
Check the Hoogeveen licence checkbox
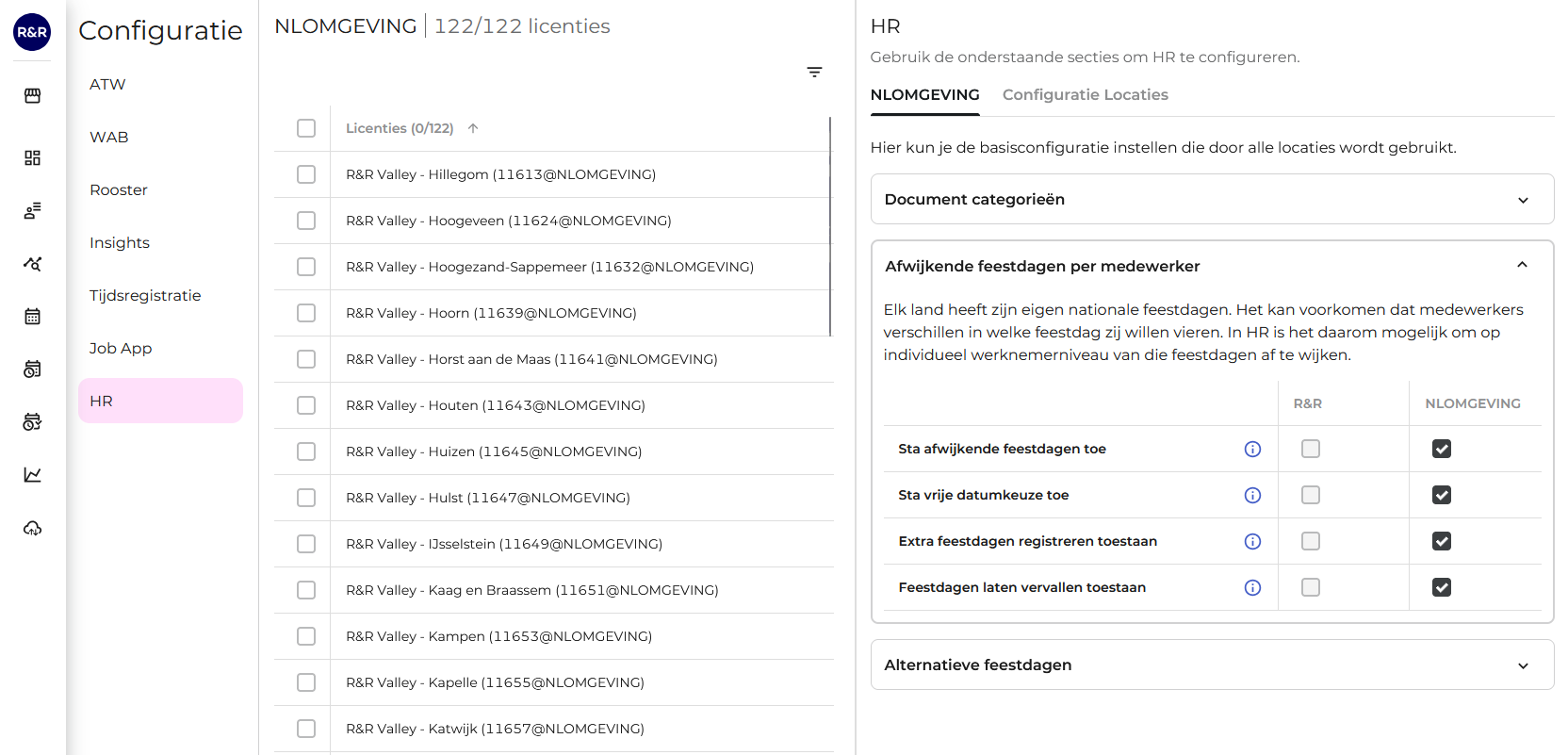306,221
